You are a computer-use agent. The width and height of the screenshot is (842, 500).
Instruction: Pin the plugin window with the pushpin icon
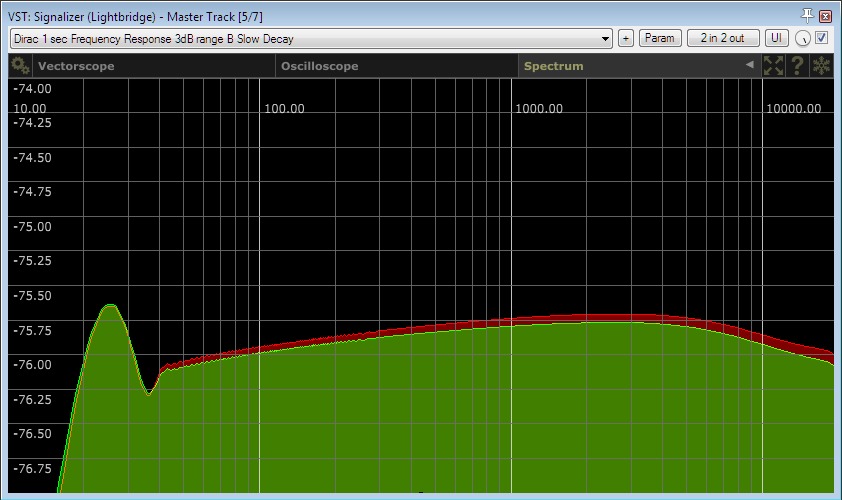click(808, 16)
